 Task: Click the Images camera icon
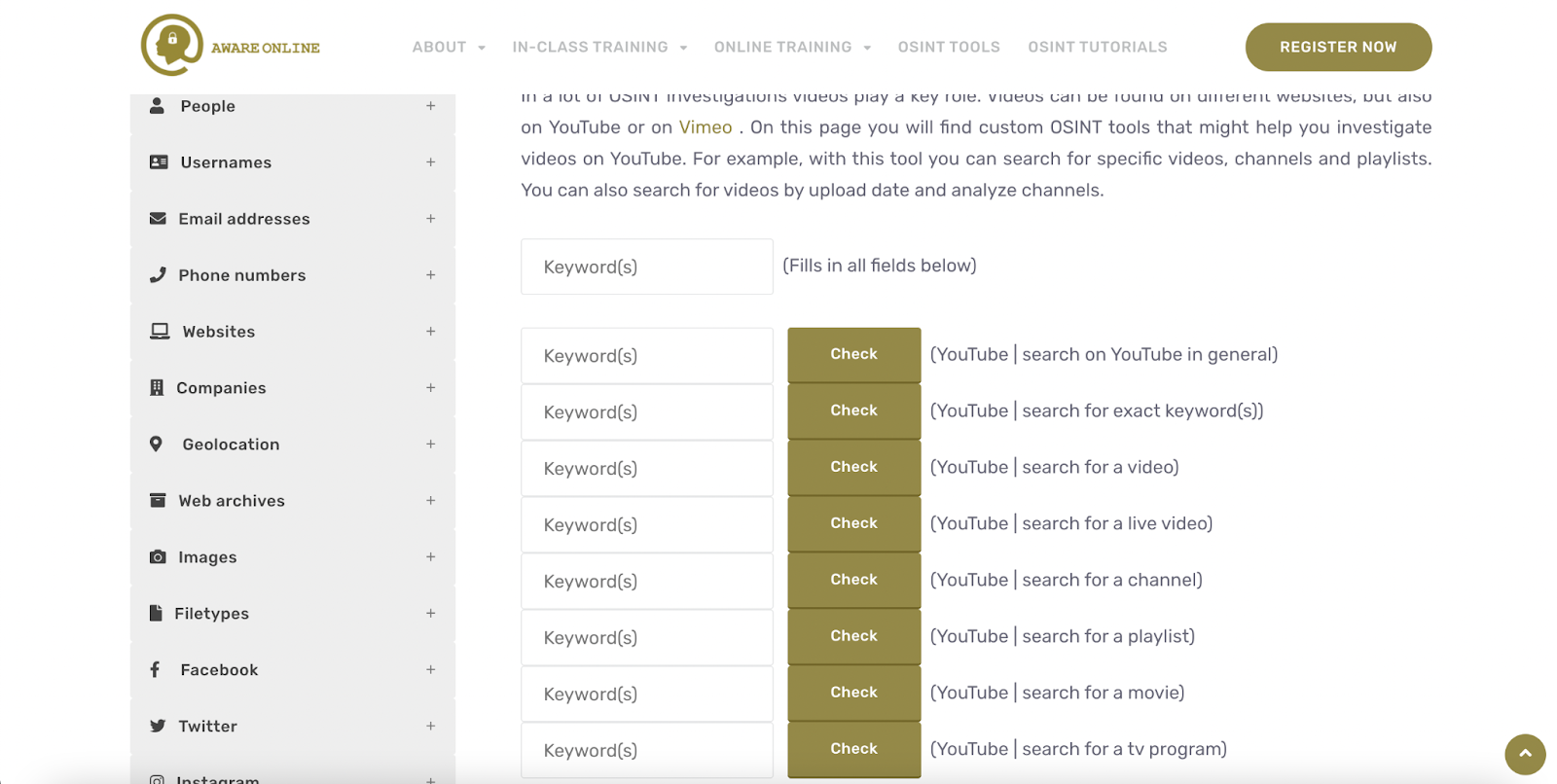tap(158, 557)
